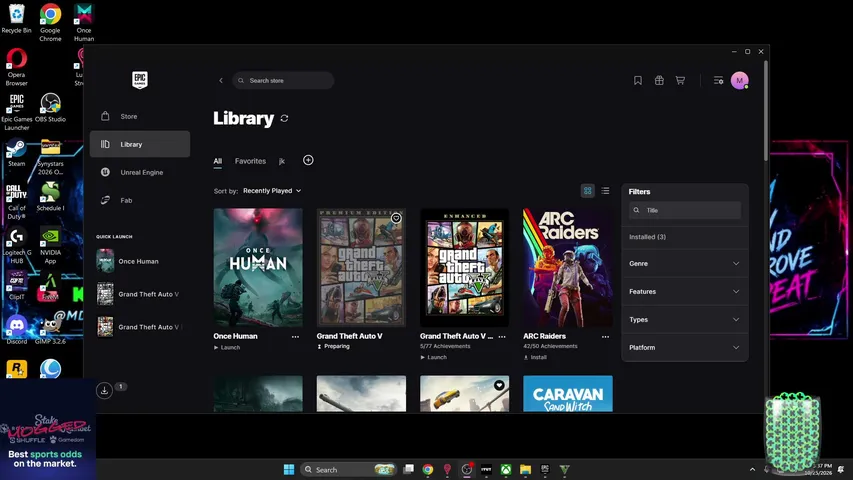
Task: Select the jk collection tab
Action: click(282, 161)
